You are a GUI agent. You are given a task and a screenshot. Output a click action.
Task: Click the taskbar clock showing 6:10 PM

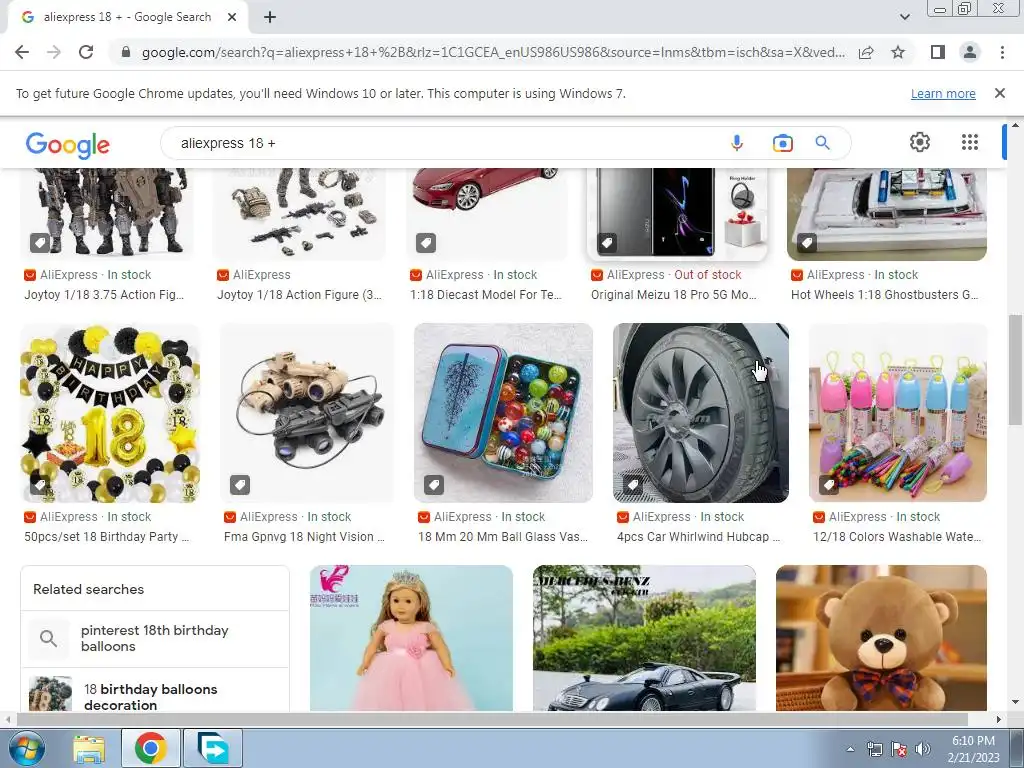(973, 749)
